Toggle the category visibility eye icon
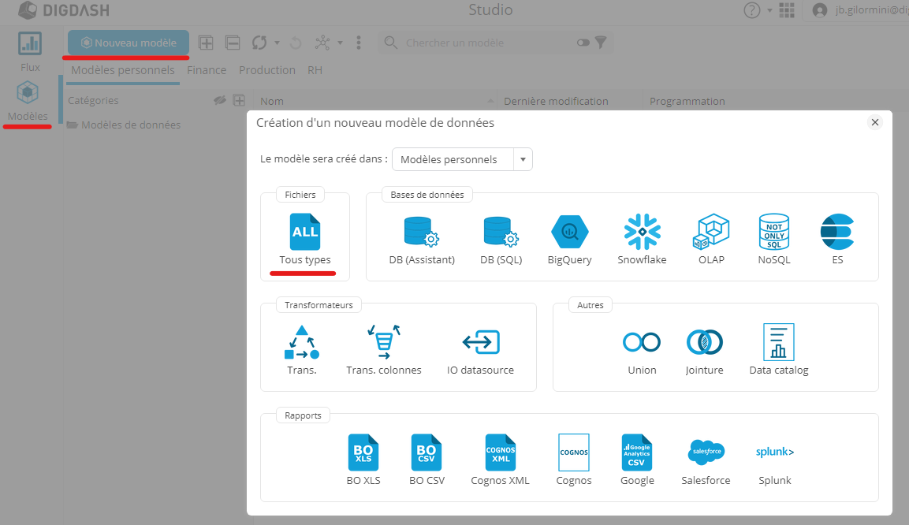The height and width of the screenshot is (525, 909). (x=220, y=101)
